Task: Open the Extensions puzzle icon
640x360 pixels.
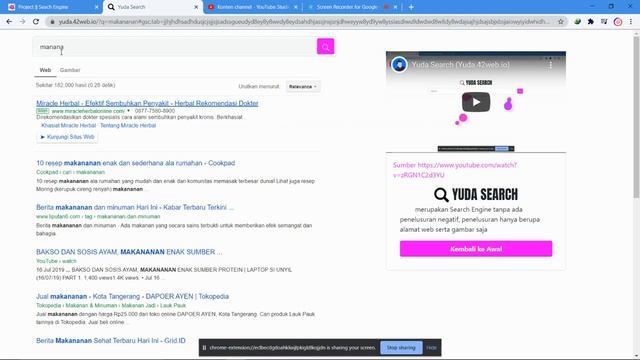Action: pos(591,22)
